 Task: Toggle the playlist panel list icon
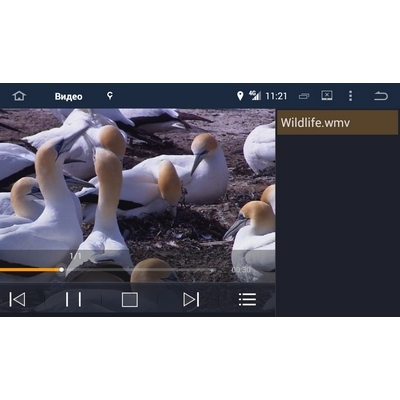tap(247, 299)
